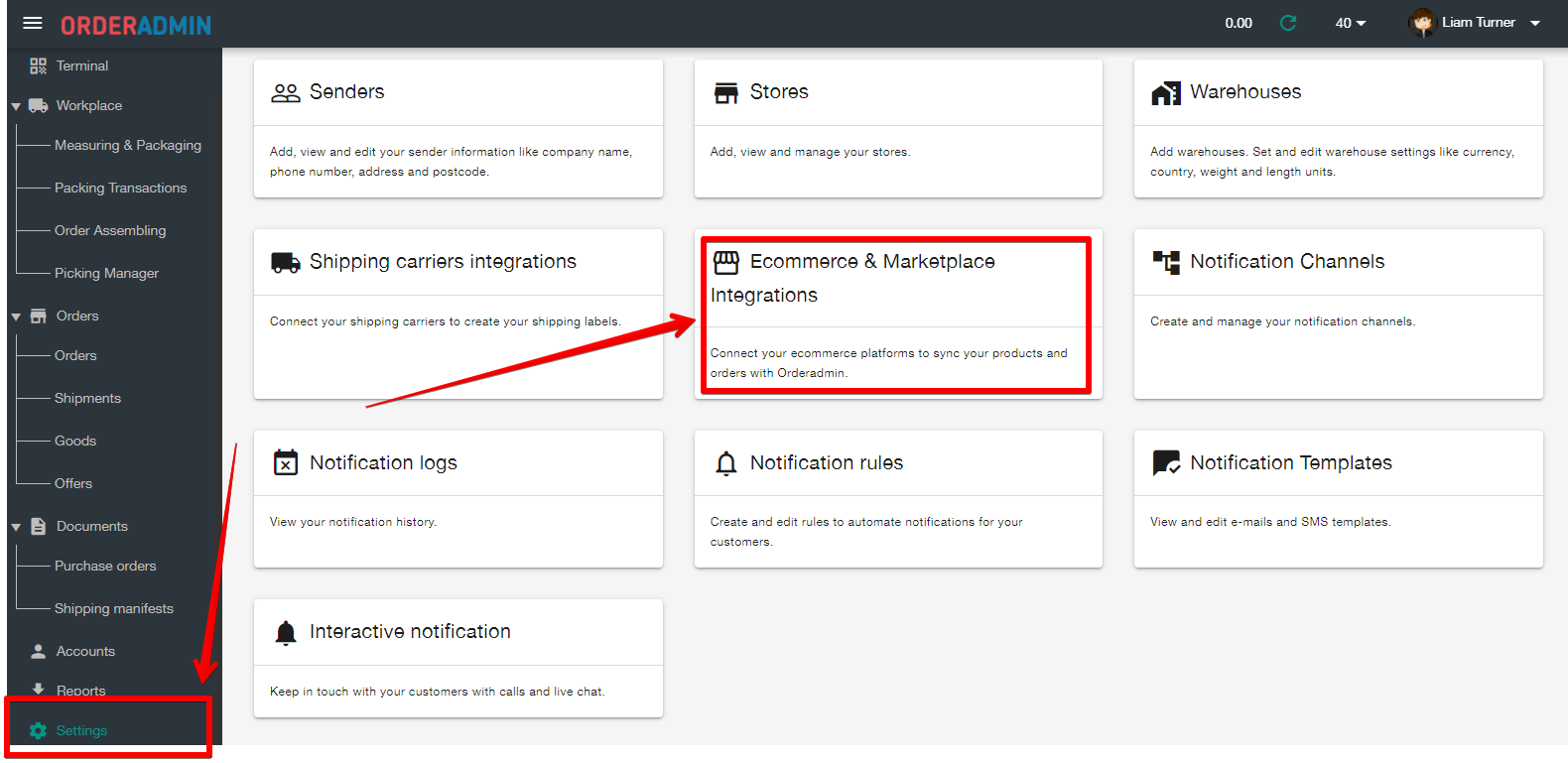The height and width of the screenshot is (763, 1568).
Task: Click the Senders people icon
Action: [x=286, y=92]
